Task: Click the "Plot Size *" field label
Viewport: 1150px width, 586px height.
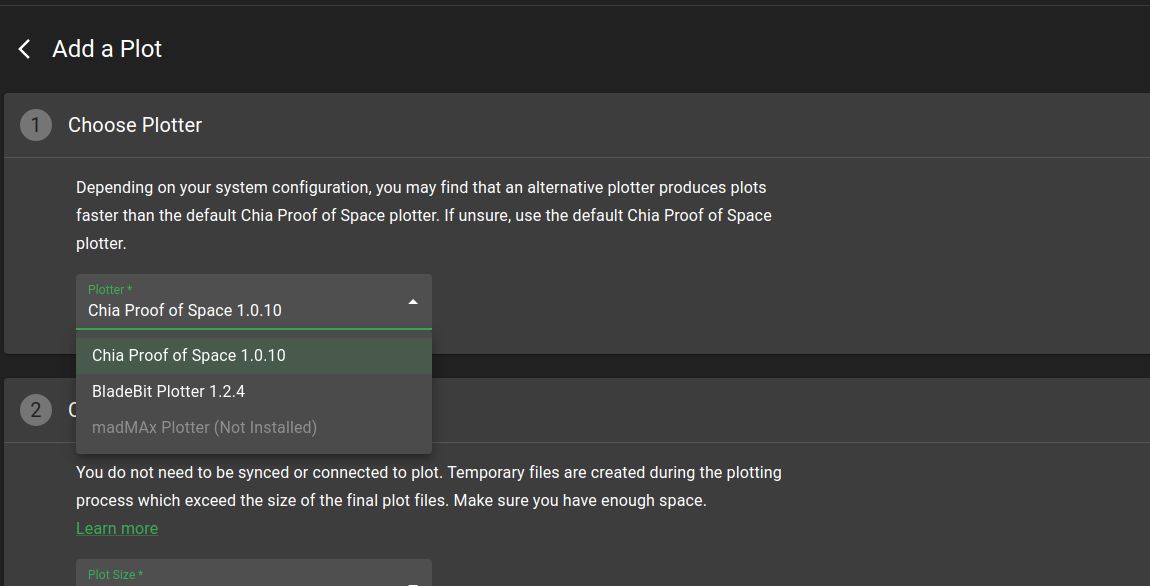Action: point(115,575)
